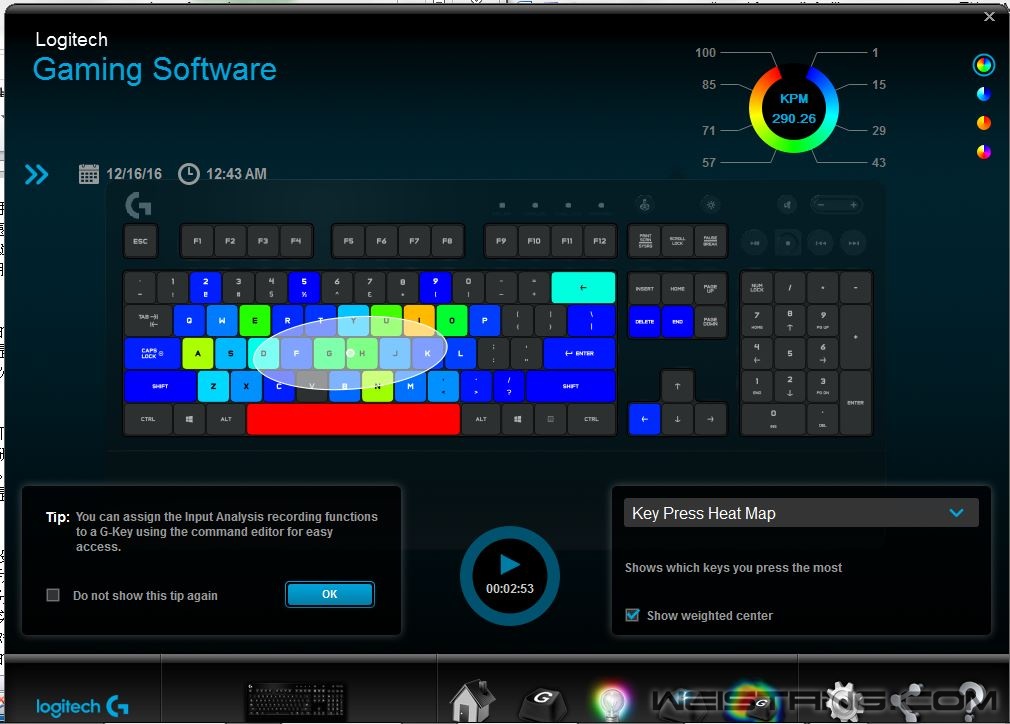1010x724 pixels.
Task: Click the F12 function key
Action: click(600, 242)
